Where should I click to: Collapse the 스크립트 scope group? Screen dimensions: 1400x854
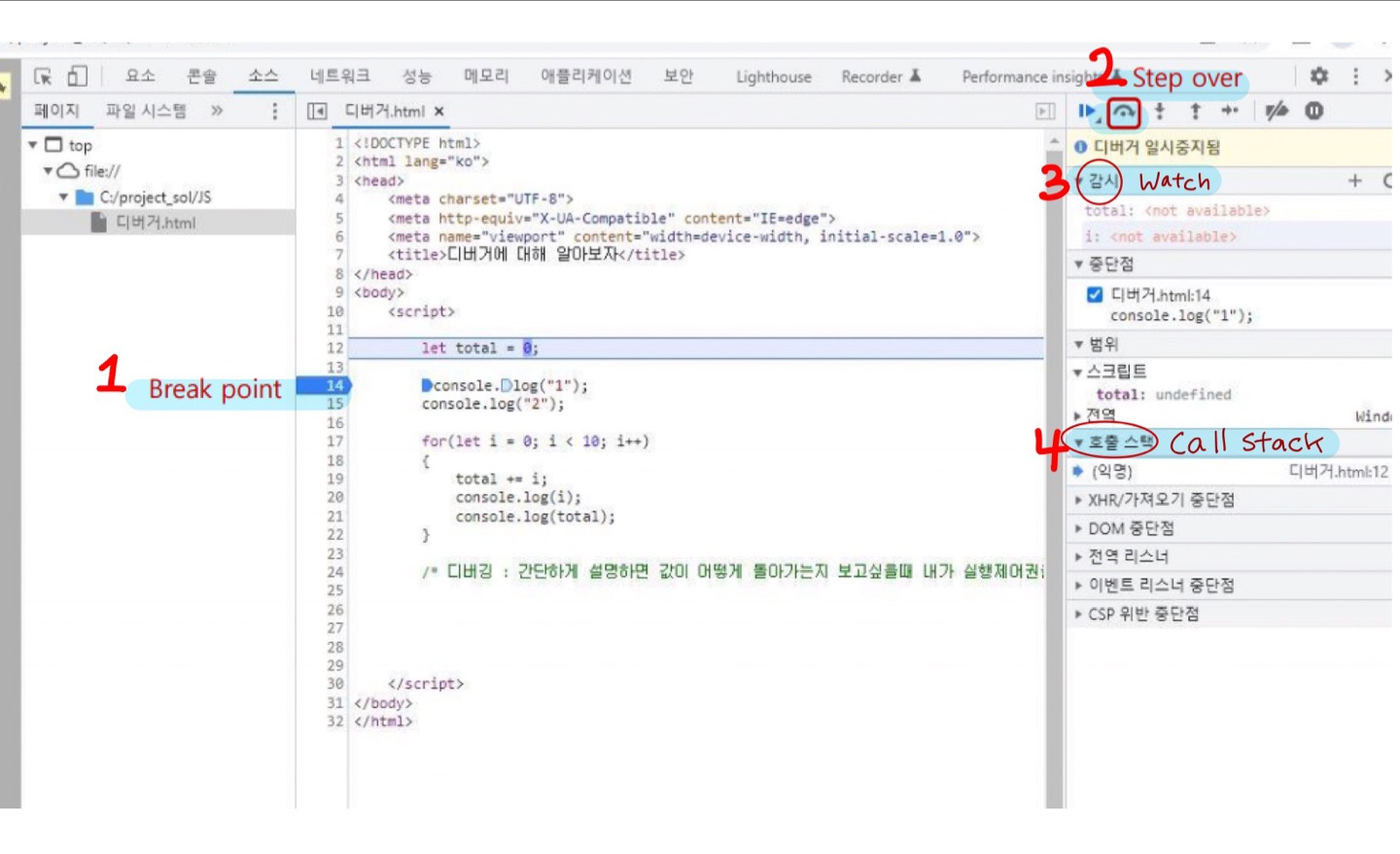click(1077, 373)
